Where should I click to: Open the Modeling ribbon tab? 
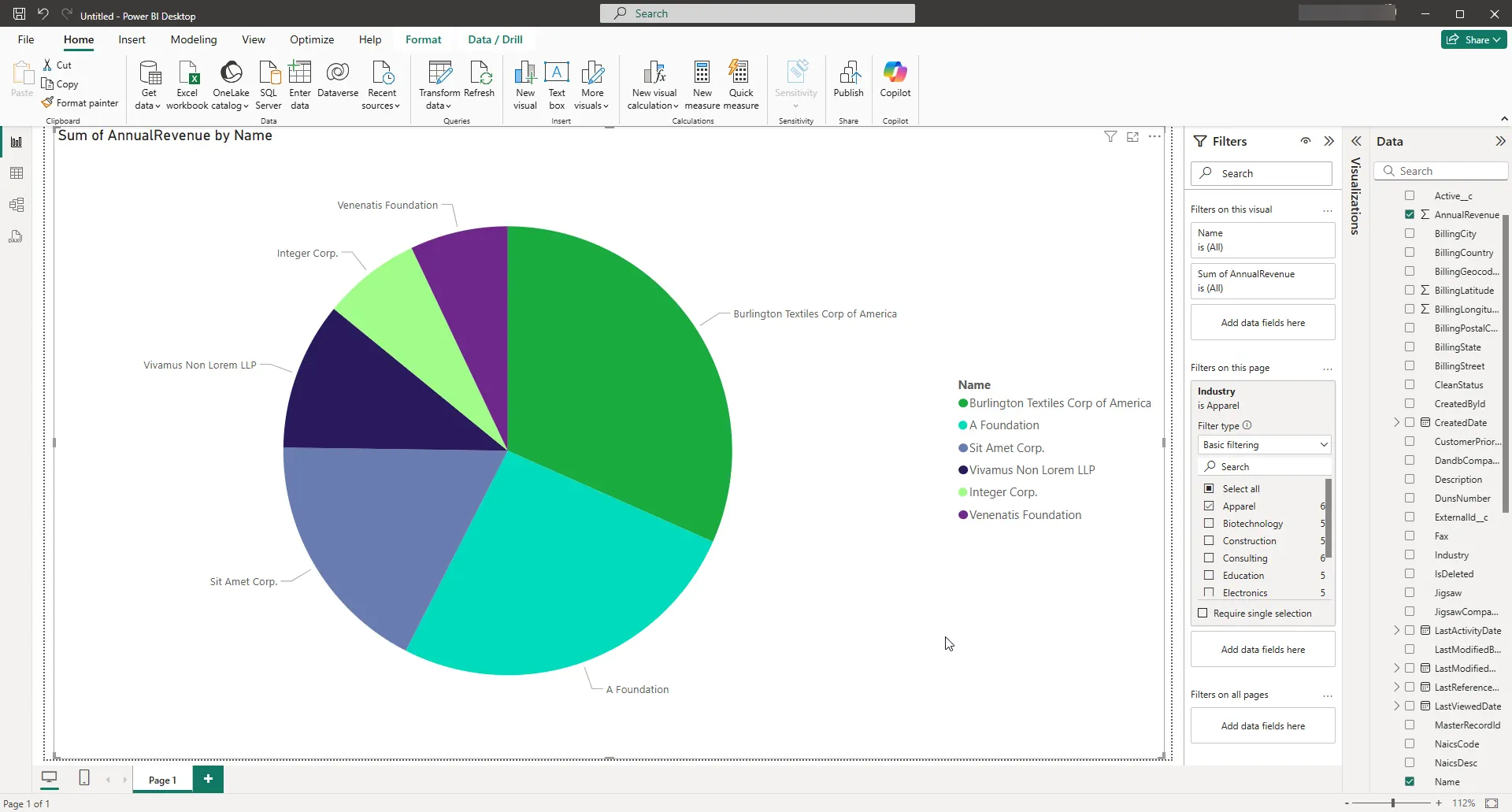coord(194,39)
